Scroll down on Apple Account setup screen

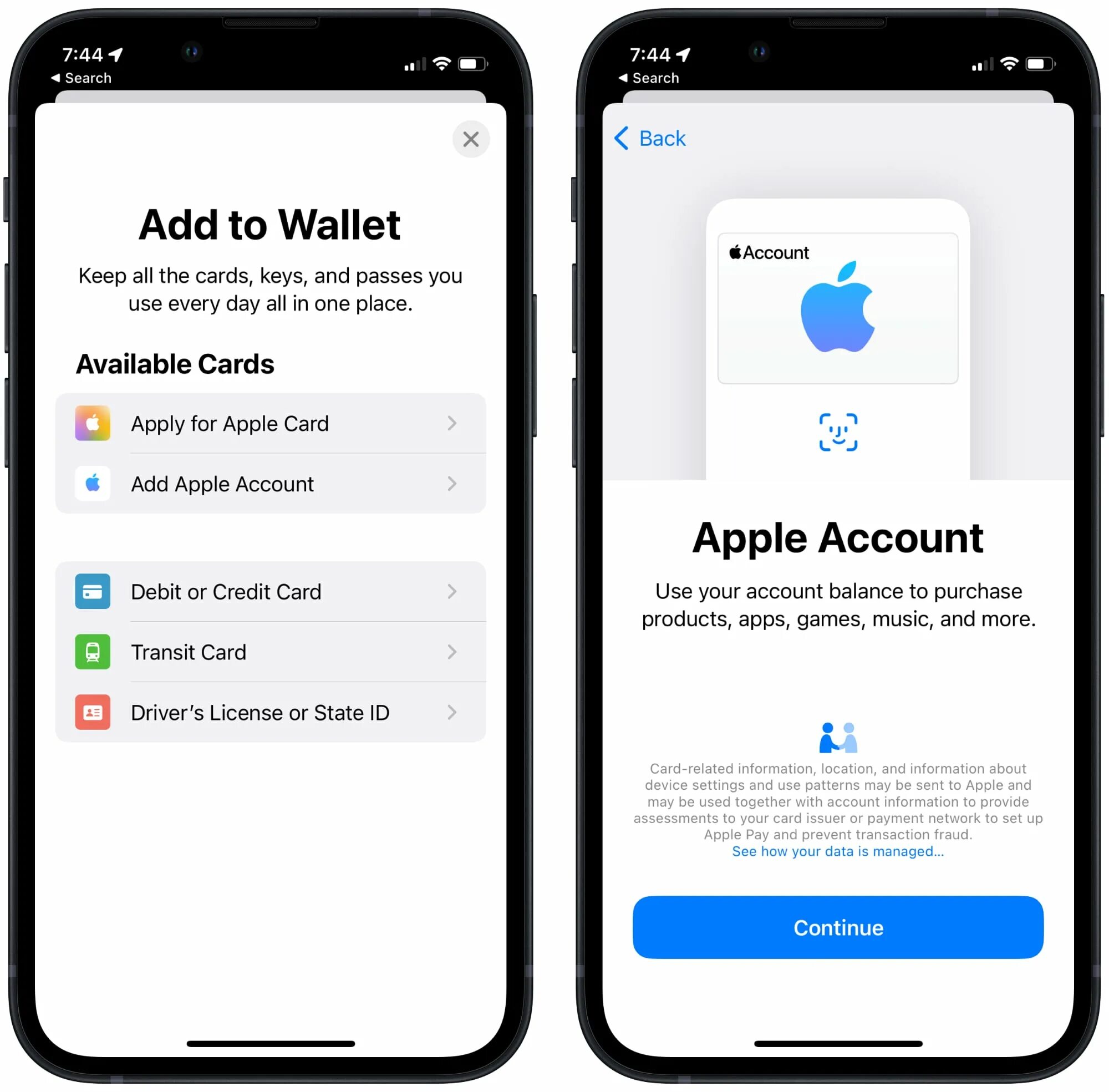click(x=832, y=600)
